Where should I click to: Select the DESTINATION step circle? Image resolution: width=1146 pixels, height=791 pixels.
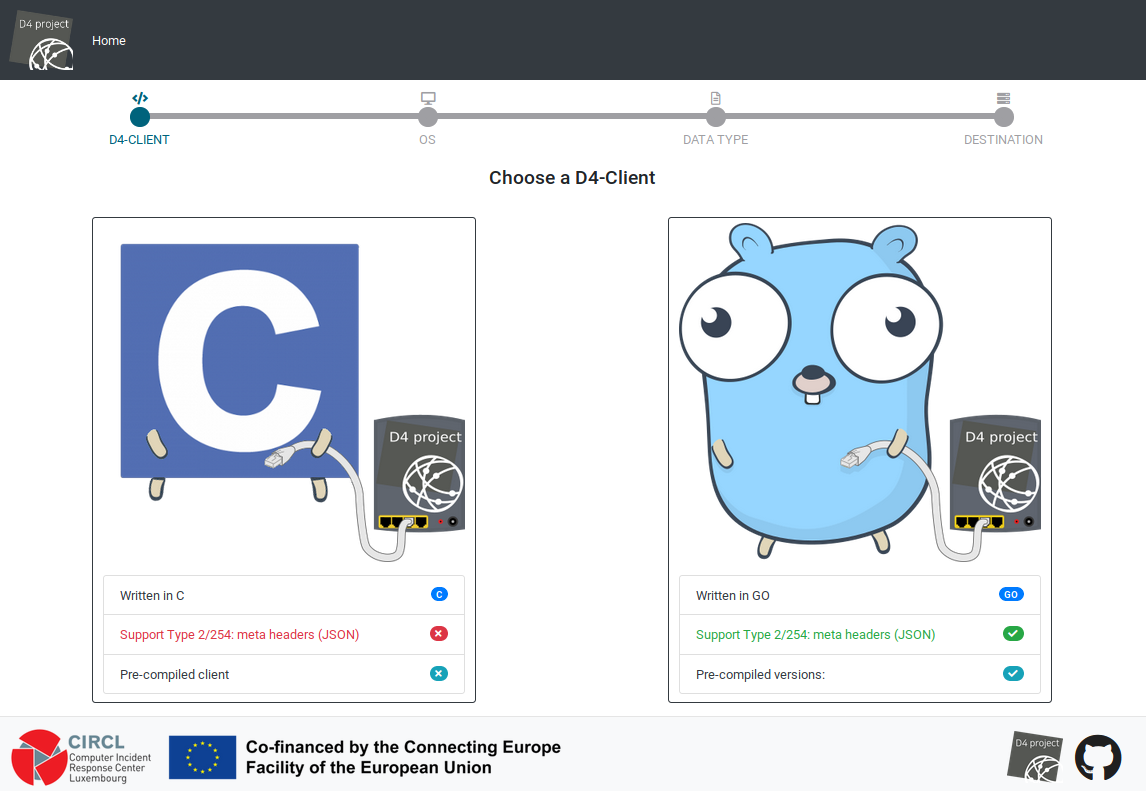click(1003, 117)
